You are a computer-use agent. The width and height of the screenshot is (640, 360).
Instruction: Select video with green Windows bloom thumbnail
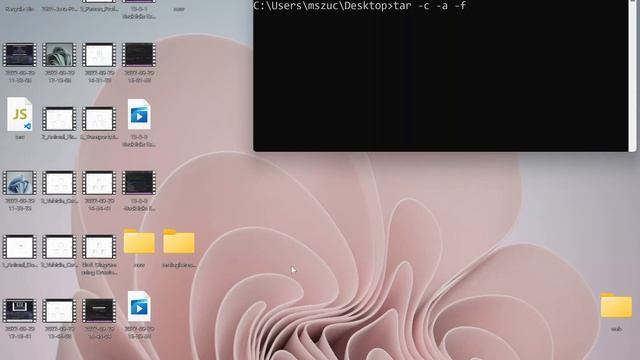(x=59, y=55)
